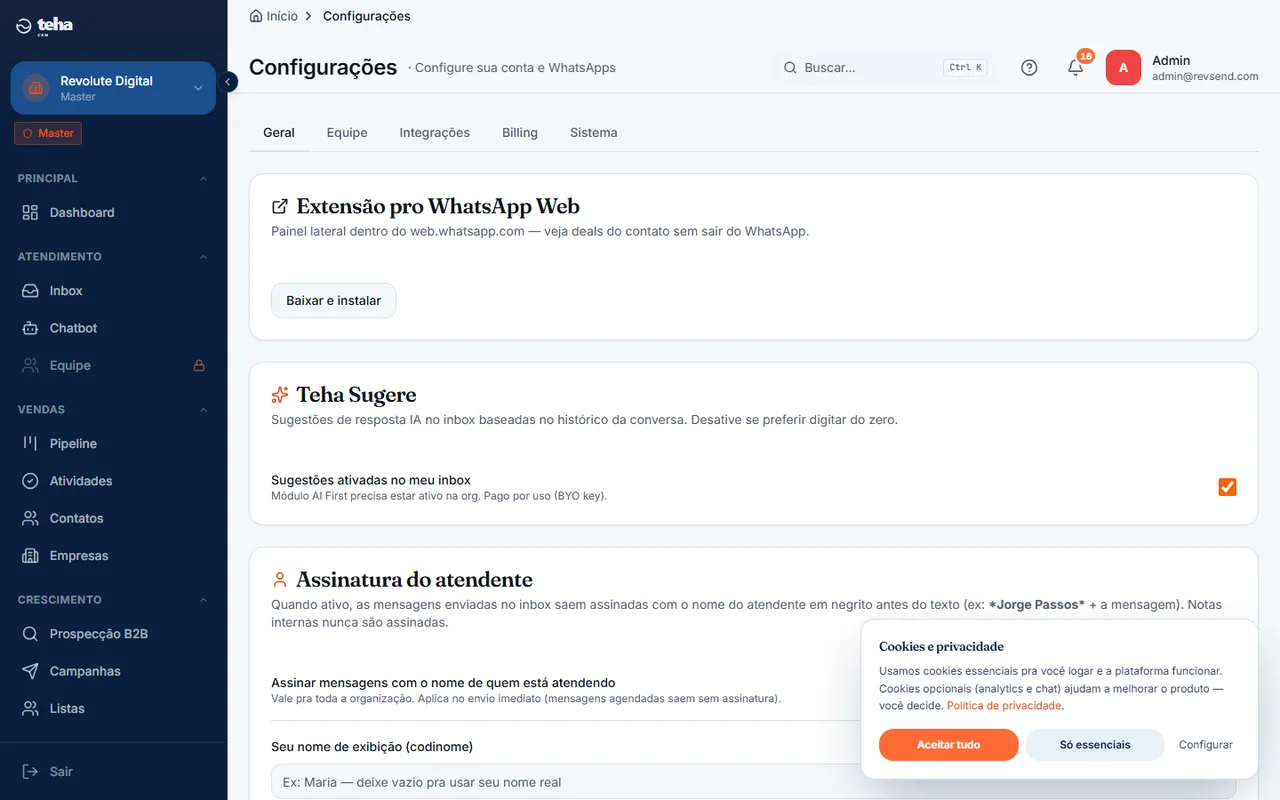Click the Inbox tray icon
The width and height of the screenshot is (1280, 800).
(x=30, y=291)
